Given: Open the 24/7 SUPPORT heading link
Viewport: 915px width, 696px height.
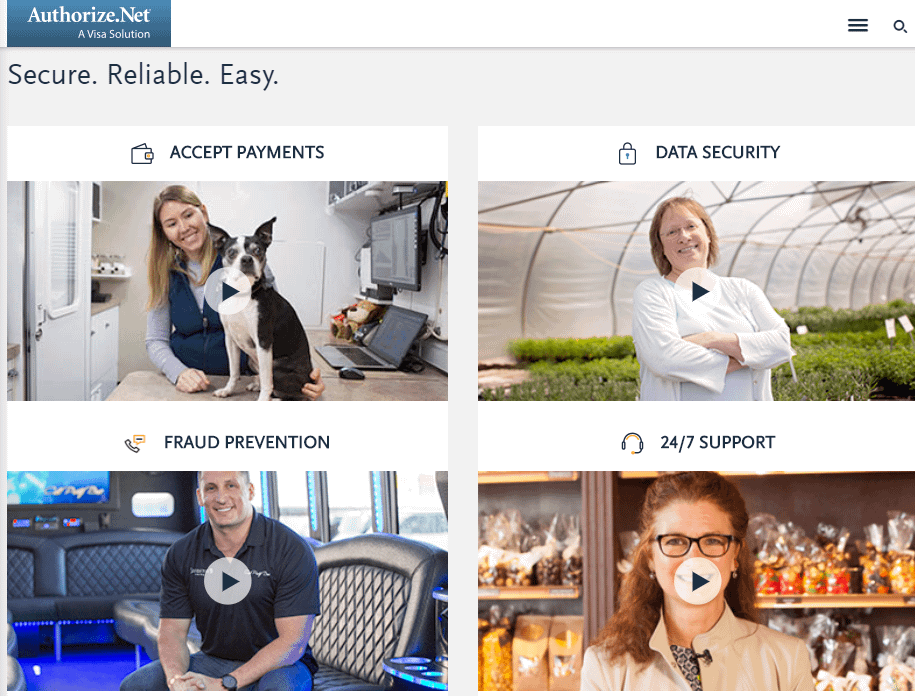Looking at the screenshot, I should (x=717, y=442).
